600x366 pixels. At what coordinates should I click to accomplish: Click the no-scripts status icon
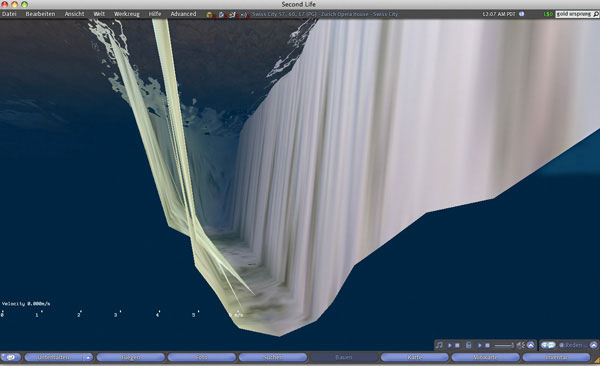[222, 15]
